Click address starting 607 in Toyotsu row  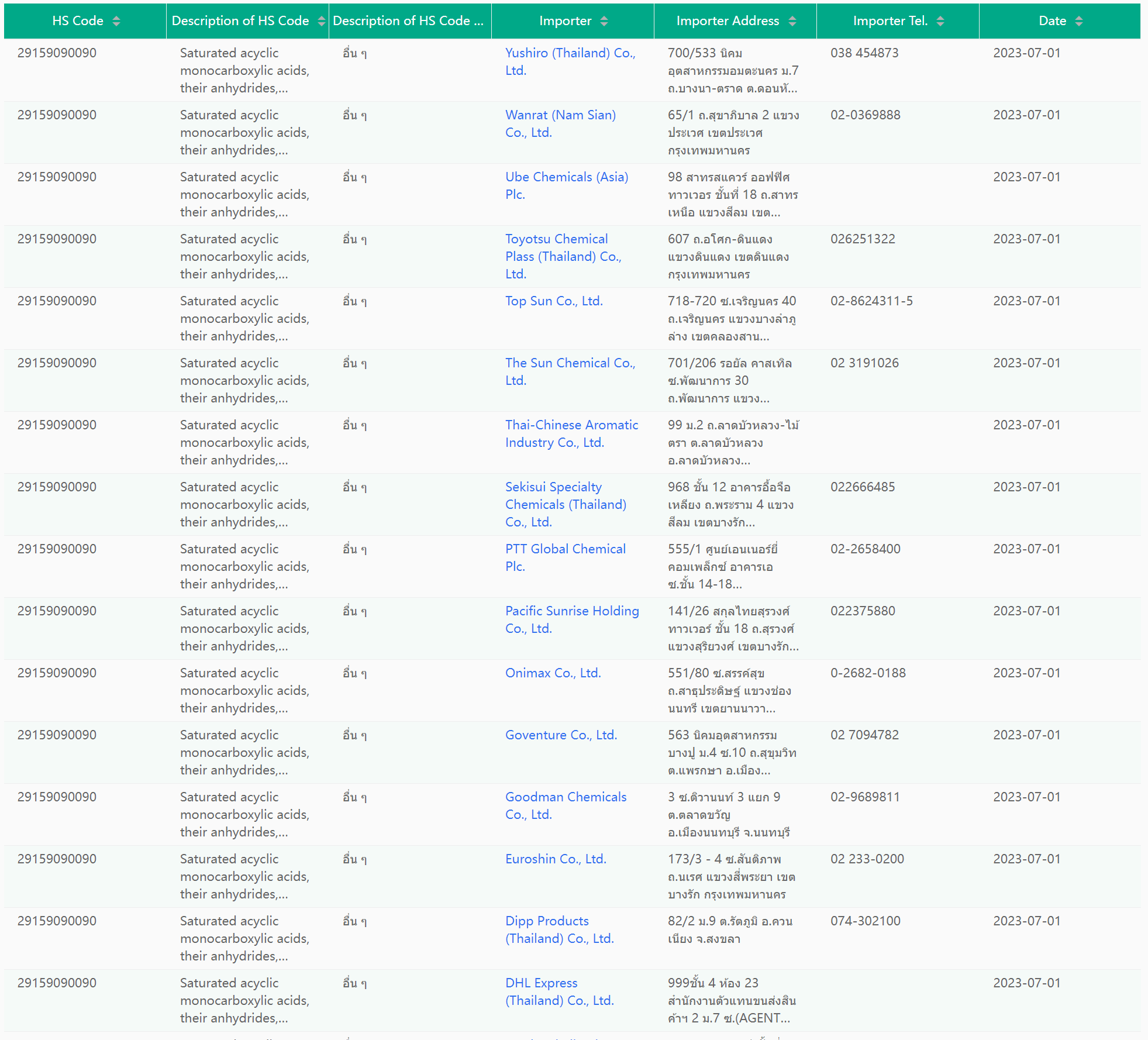point(729,256)
